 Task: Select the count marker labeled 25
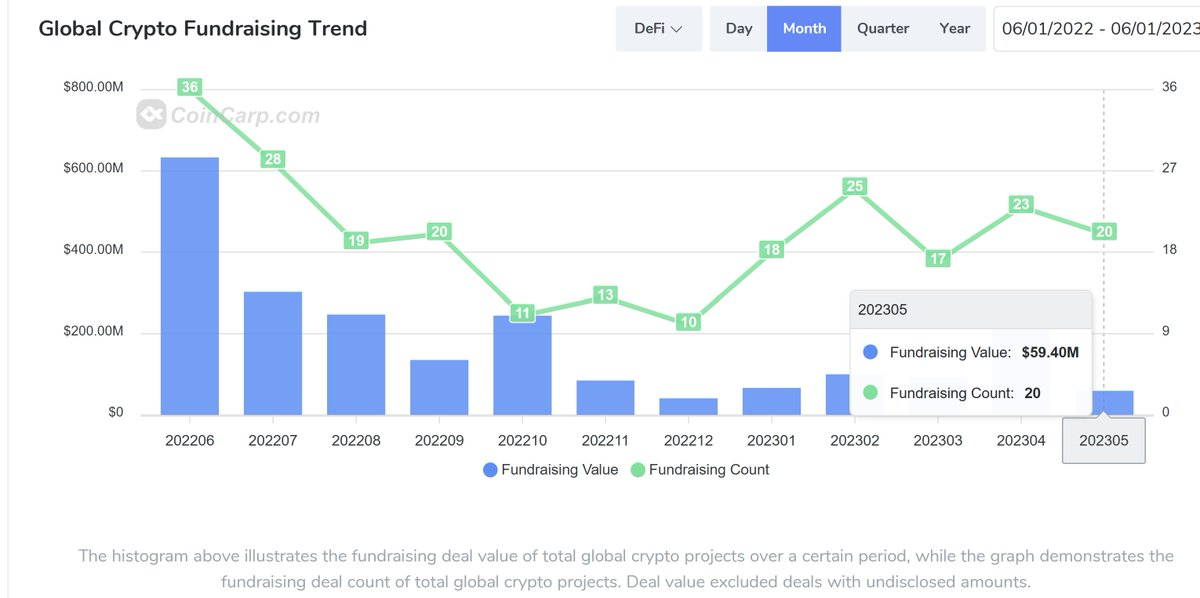point(854,185)
